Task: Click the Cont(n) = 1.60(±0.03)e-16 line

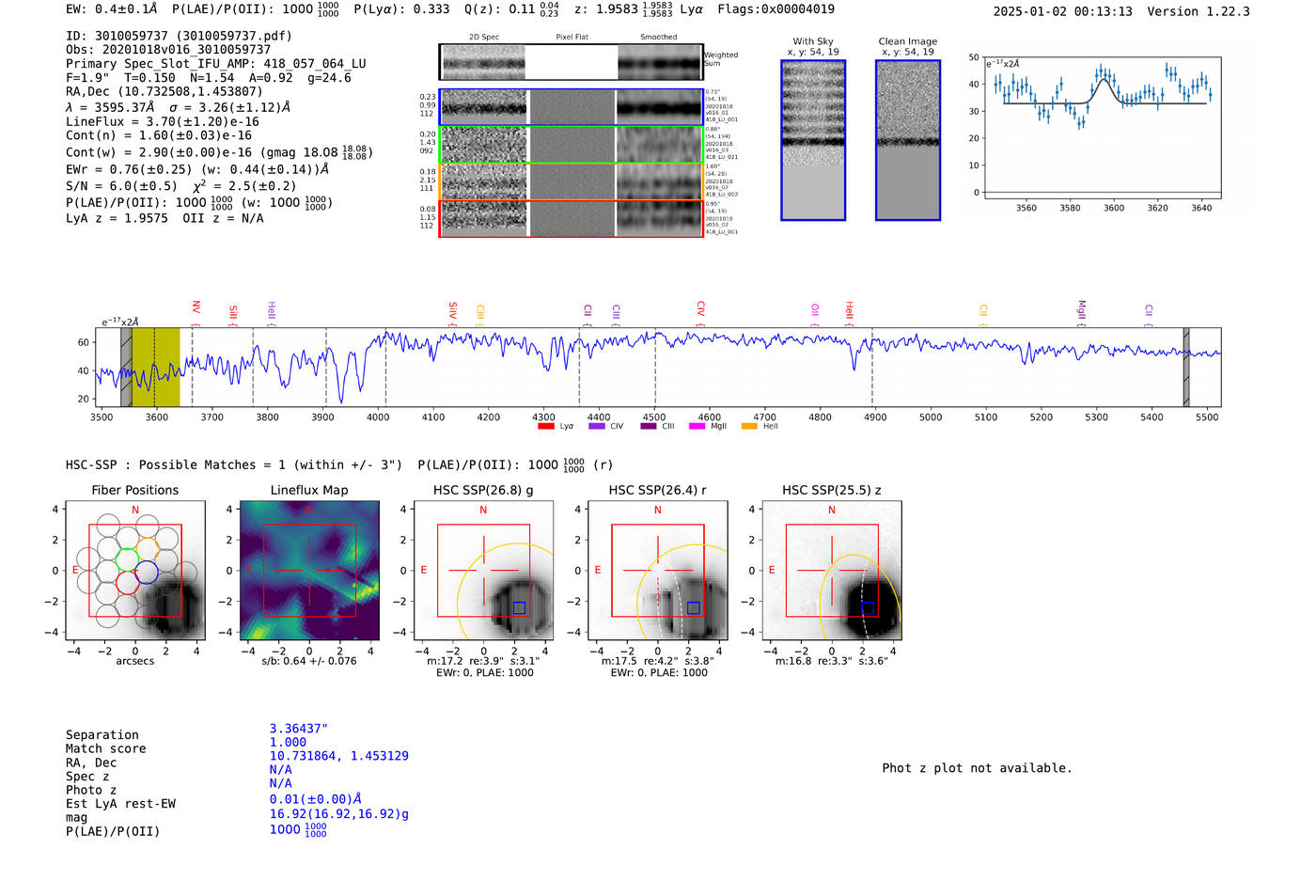Action: 159,136
